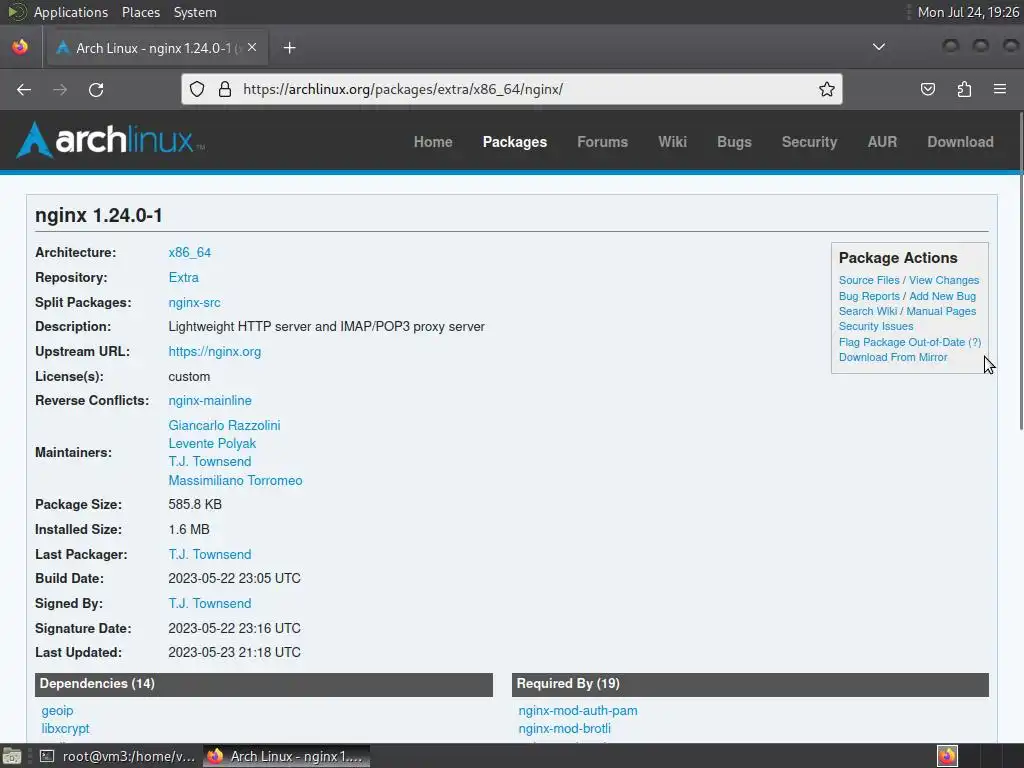
Task: Expand the list all tabs chevron
Action: point(879,47)
